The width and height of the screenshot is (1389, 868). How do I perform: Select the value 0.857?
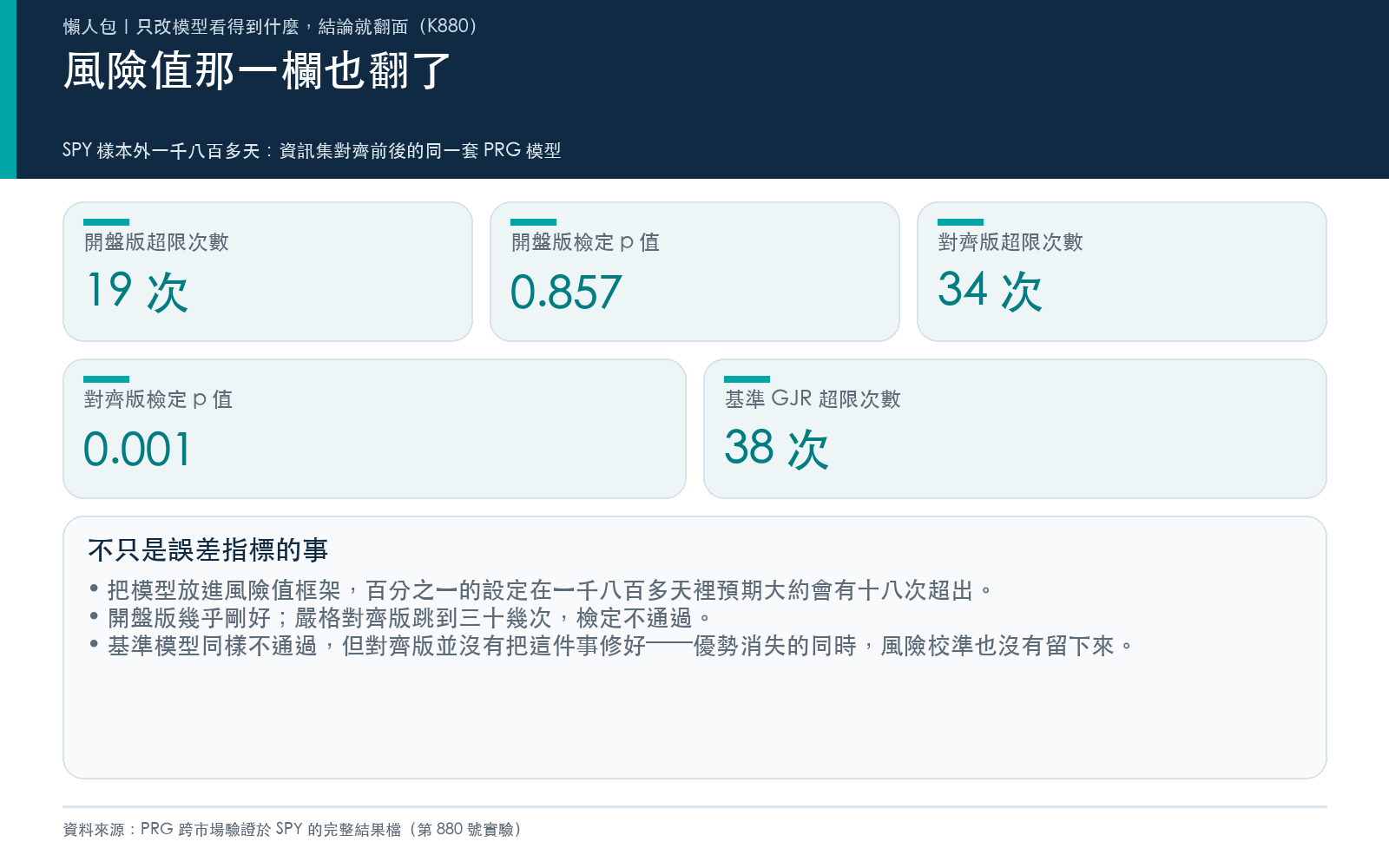[x=566, y=293]
